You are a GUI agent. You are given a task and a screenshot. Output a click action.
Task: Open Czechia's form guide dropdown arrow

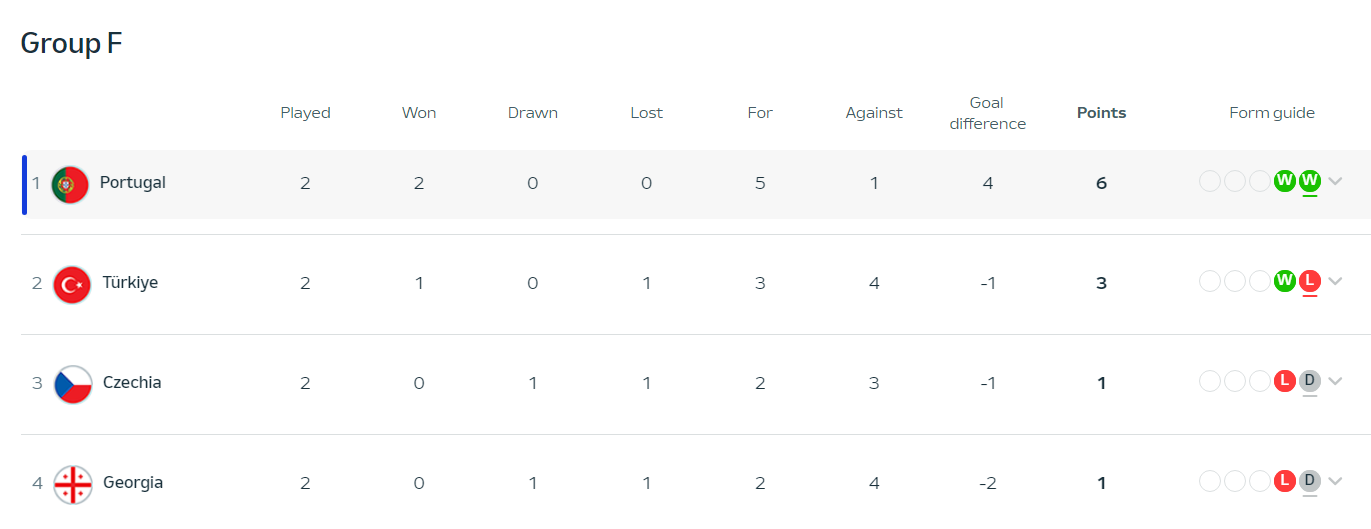(1335, 381)
